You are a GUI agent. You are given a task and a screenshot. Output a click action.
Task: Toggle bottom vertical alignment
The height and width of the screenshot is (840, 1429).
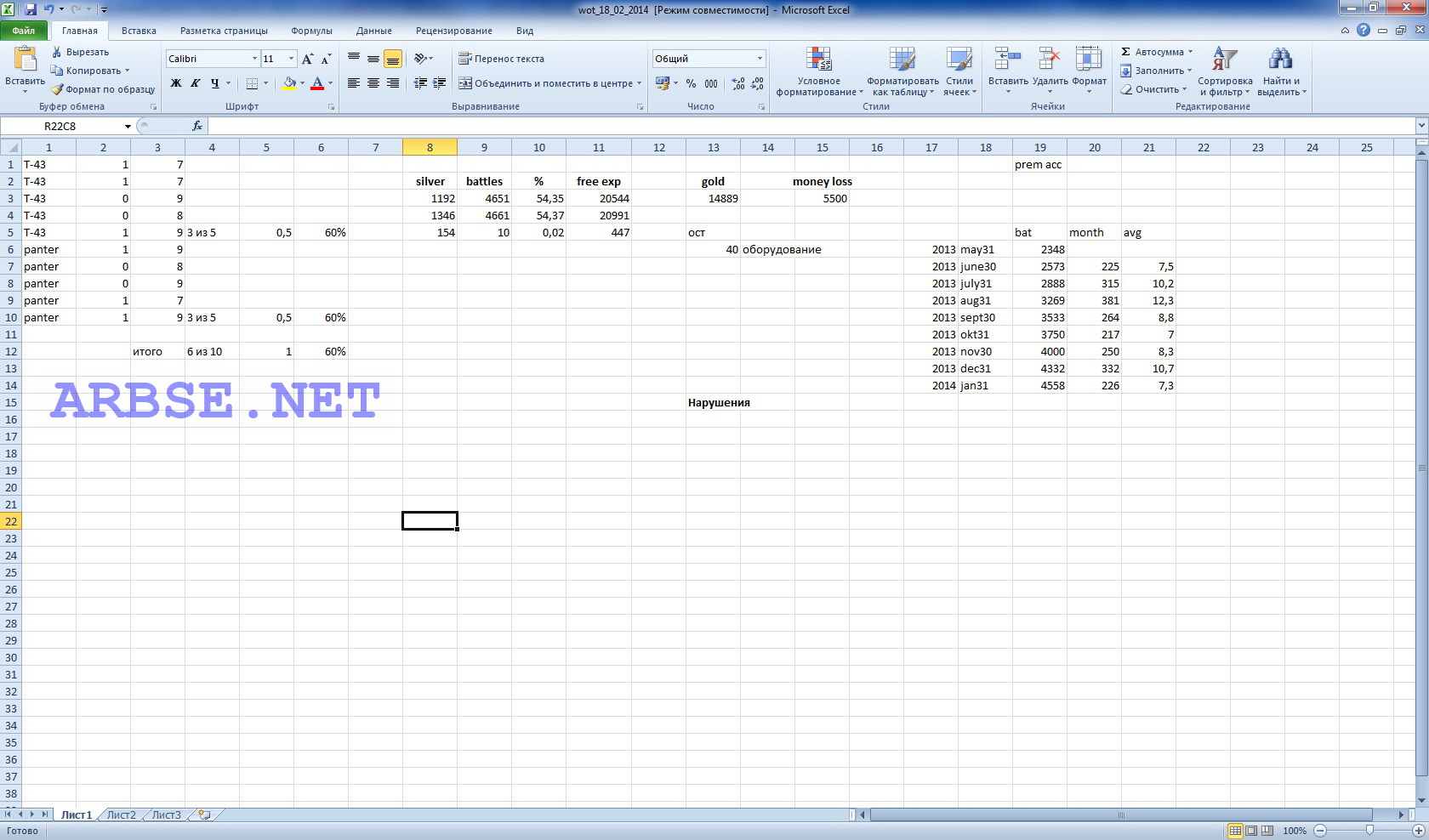[393, 59]
